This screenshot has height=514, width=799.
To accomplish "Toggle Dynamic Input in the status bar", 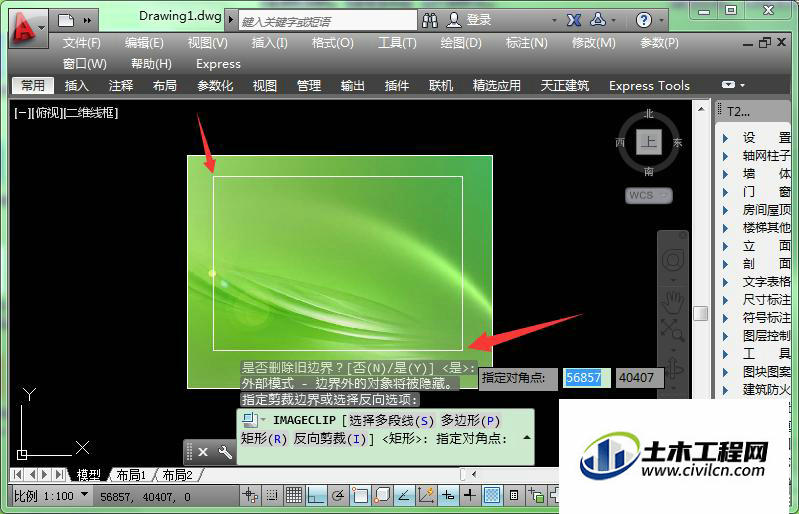I will [x=448, y=495].
